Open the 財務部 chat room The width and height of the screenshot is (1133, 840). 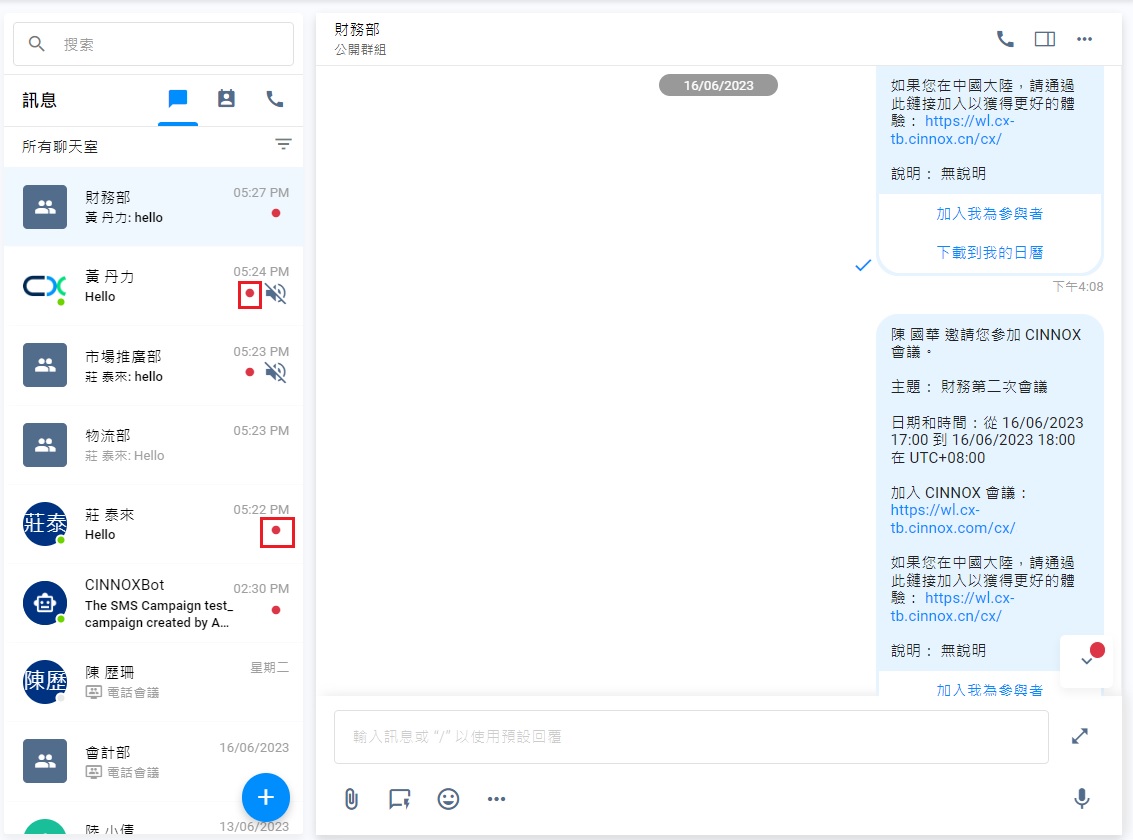tap(153, 207)
